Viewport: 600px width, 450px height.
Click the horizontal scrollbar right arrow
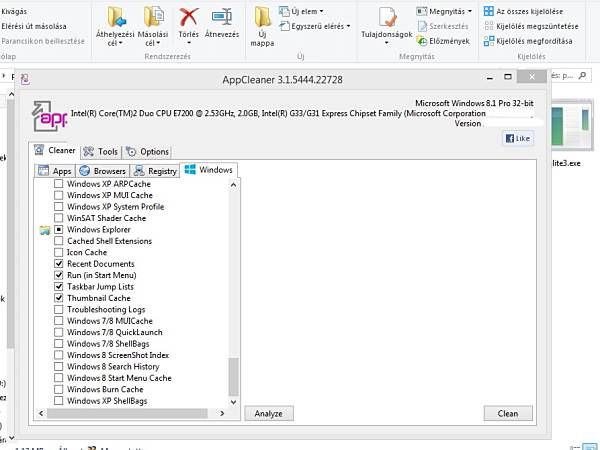222,413
